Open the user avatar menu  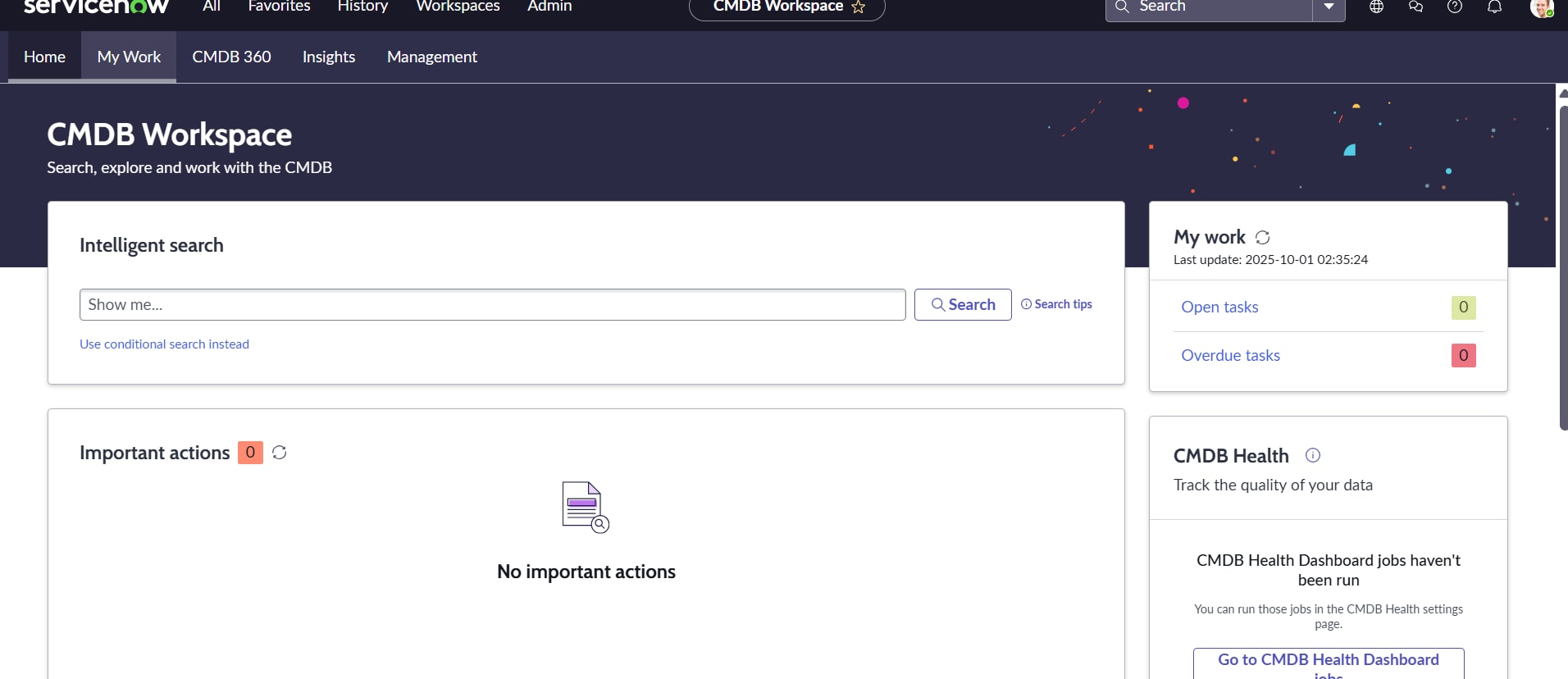[x=1542, y=7]
